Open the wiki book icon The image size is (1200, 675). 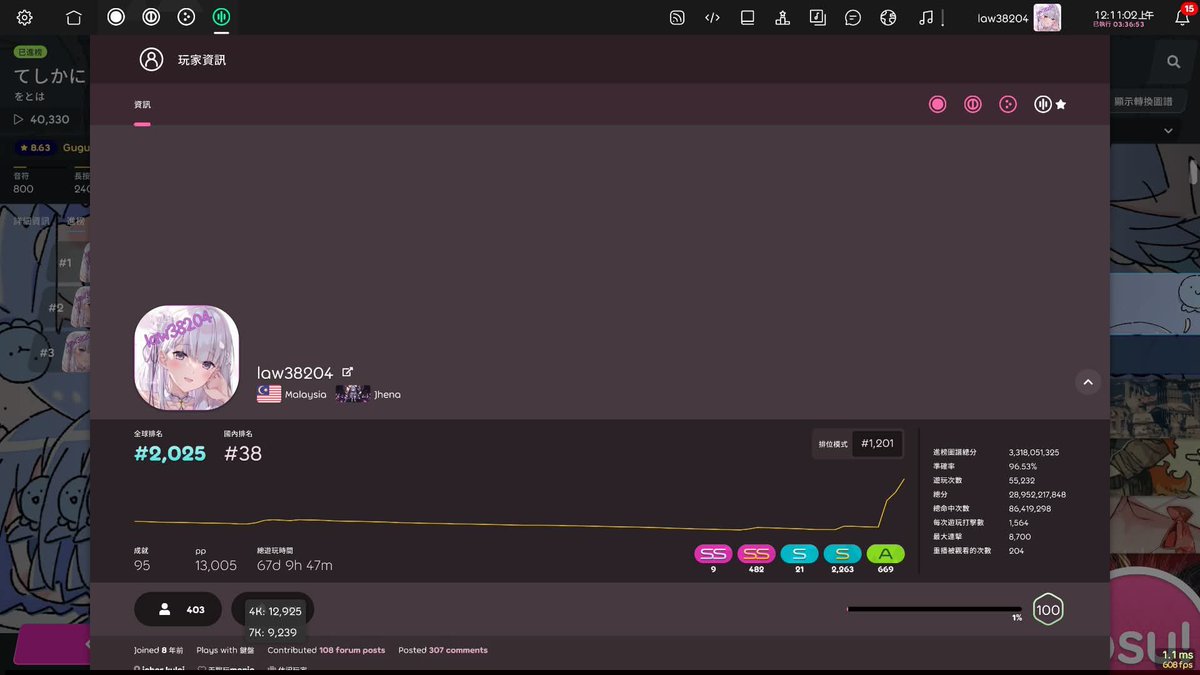coord(747,17)
